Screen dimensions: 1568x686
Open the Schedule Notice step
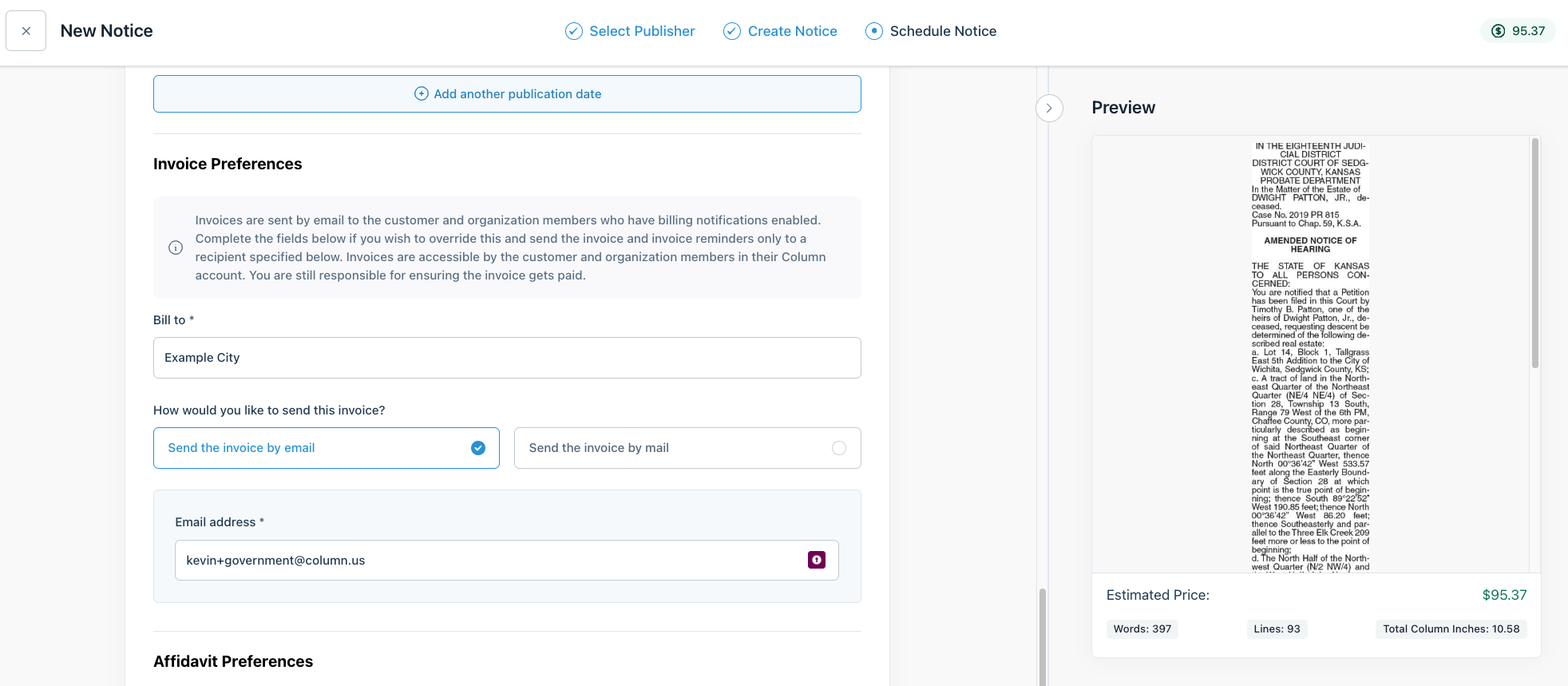943,31
